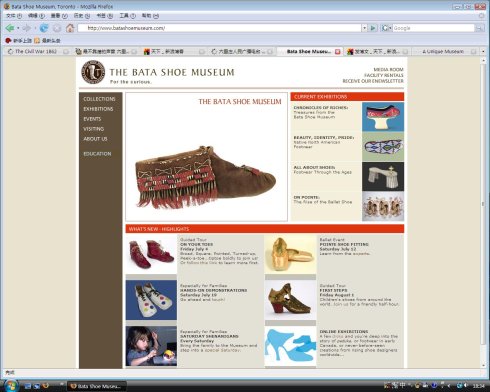Click the green Go arrow by the address bar

pyautogui.click(x=373, y=28)
